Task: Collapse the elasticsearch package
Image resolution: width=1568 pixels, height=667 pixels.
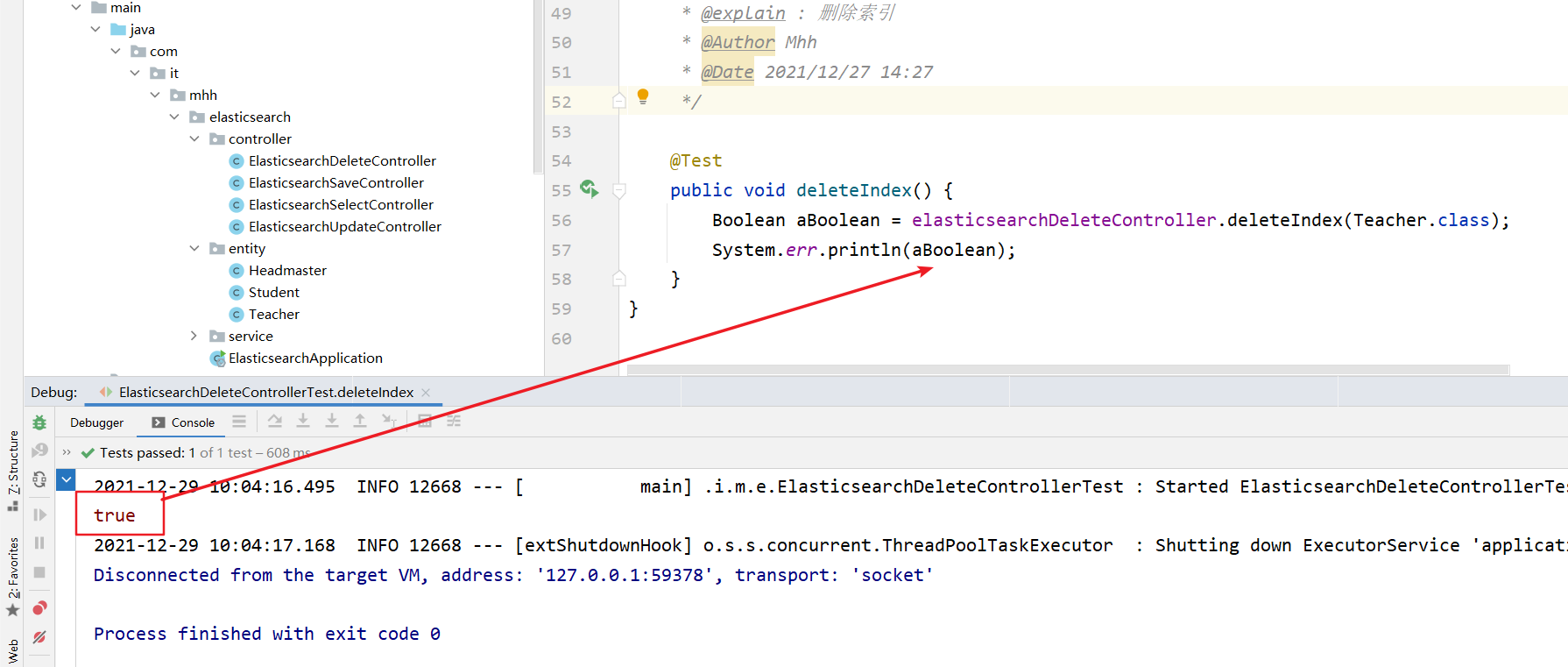Action: (174, 117)
